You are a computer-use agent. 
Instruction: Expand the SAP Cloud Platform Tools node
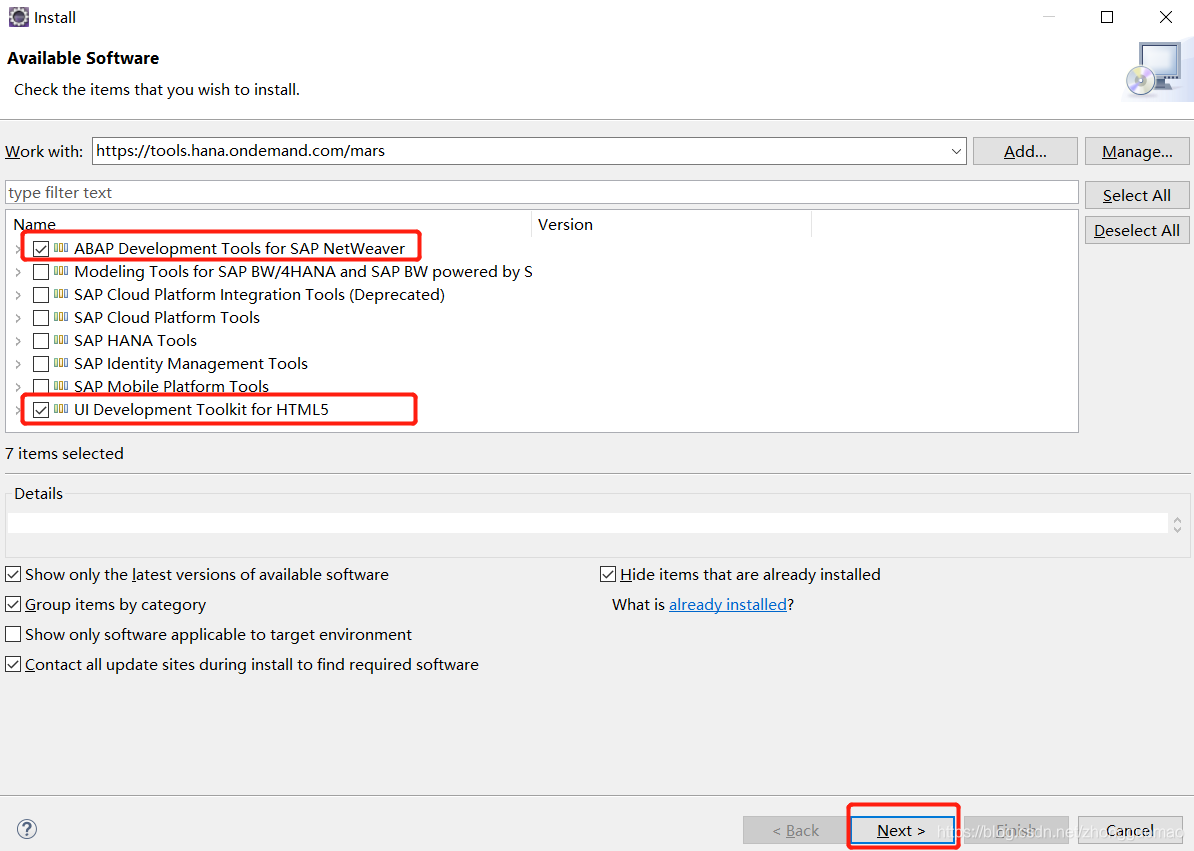click(18, 318)
